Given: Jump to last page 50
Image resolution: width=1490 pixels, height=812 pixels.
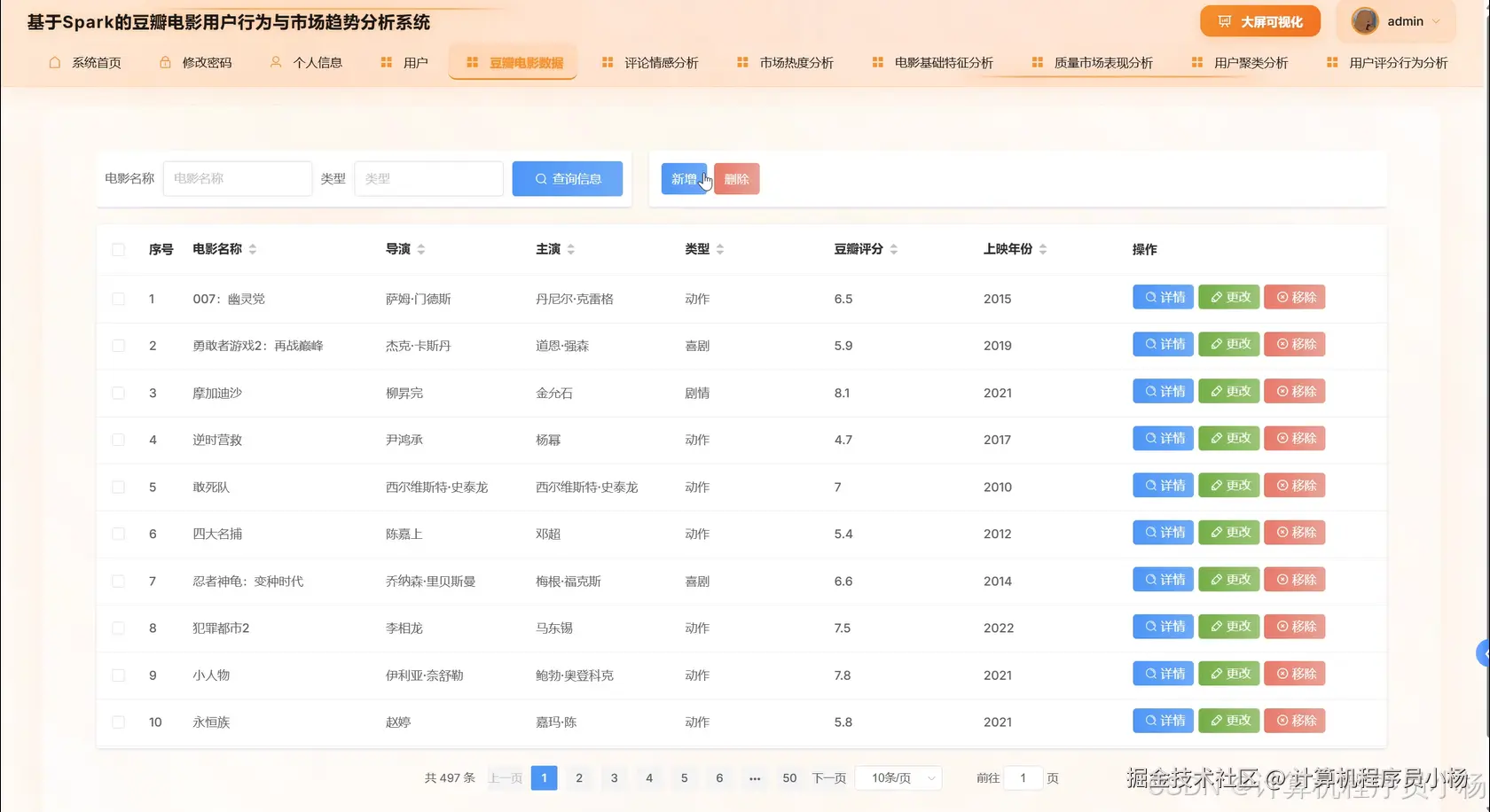Looking at the screenshot, I should (x=789, y=777).
